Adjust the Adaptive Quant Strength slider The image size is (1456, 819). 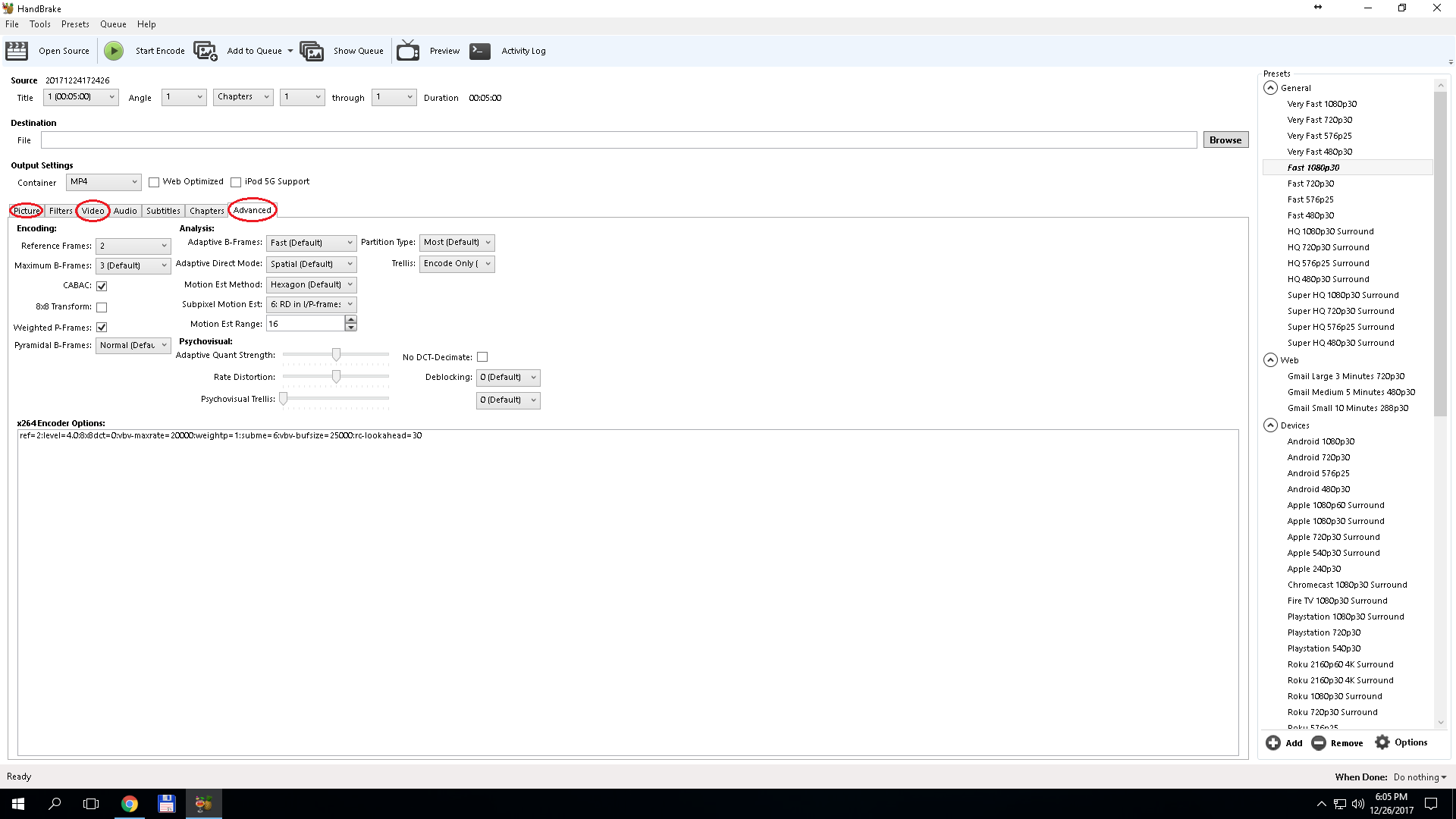tap(336, 354)
